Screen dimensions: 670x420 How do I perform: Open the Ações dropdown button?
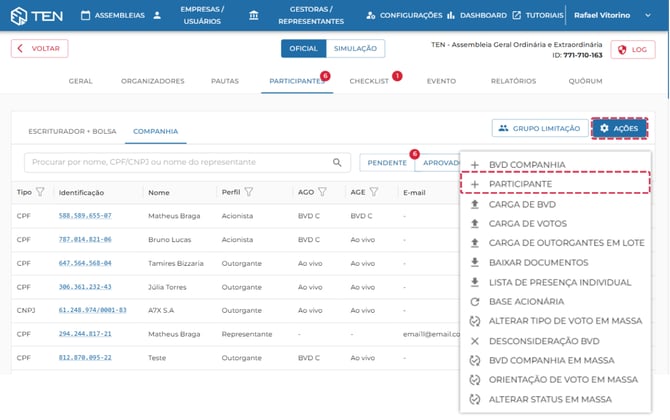(x=619, y=128)
